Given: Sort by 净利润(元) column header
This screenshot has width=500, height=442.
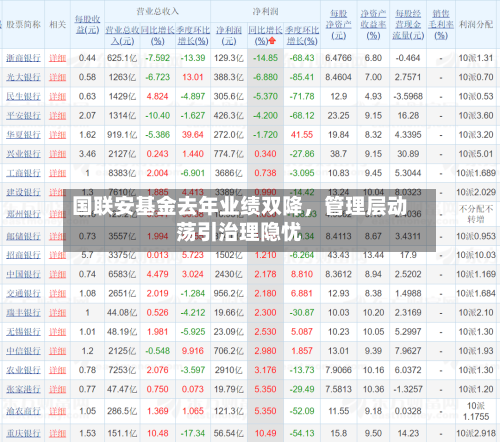Looking at the screenshot, I should point(229,36).
